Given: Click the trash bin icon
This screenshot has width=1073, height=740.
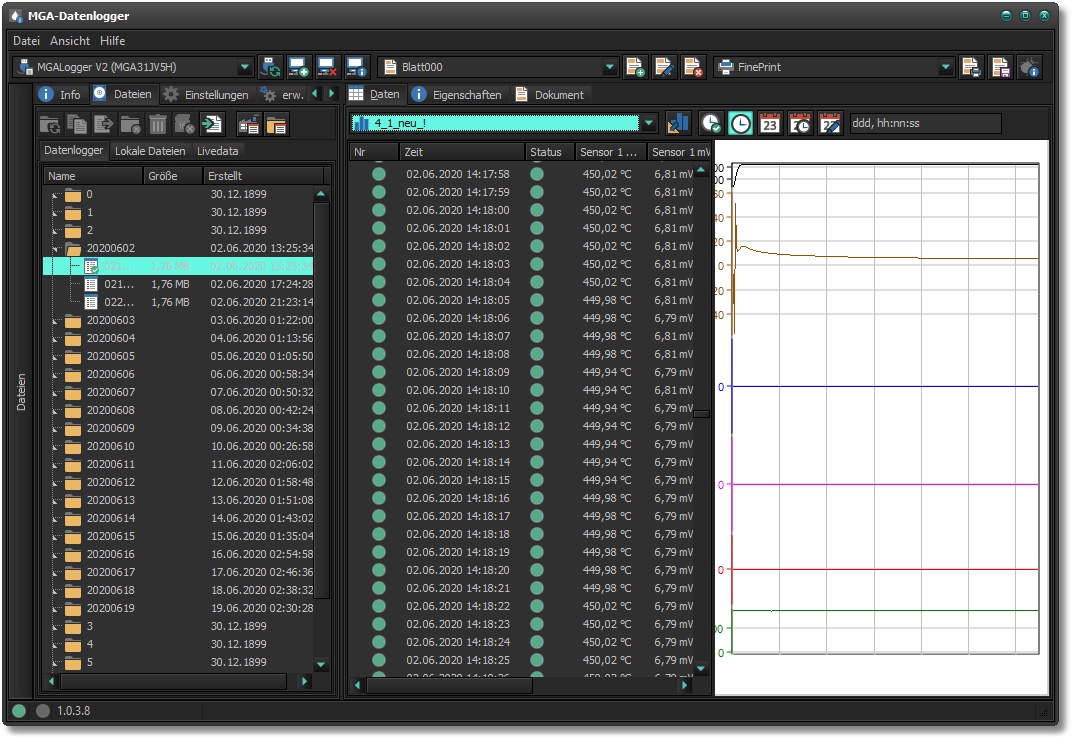Looking at the screenshot, I should pyautogui.click(x=157, y=125).
